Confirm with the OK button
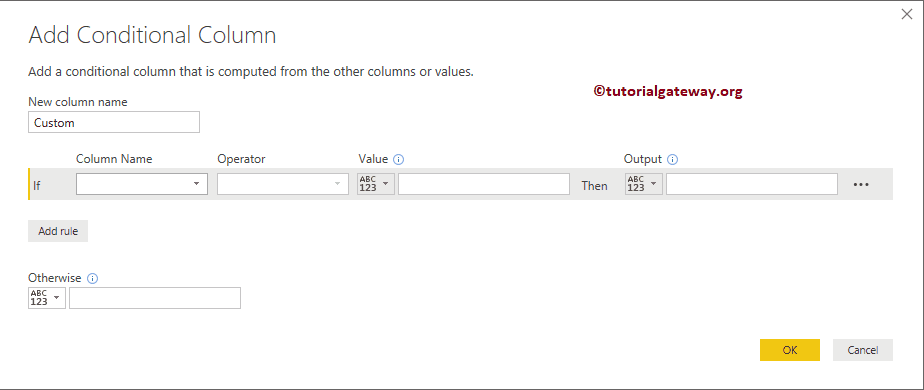924x390 pixels. 790,350
